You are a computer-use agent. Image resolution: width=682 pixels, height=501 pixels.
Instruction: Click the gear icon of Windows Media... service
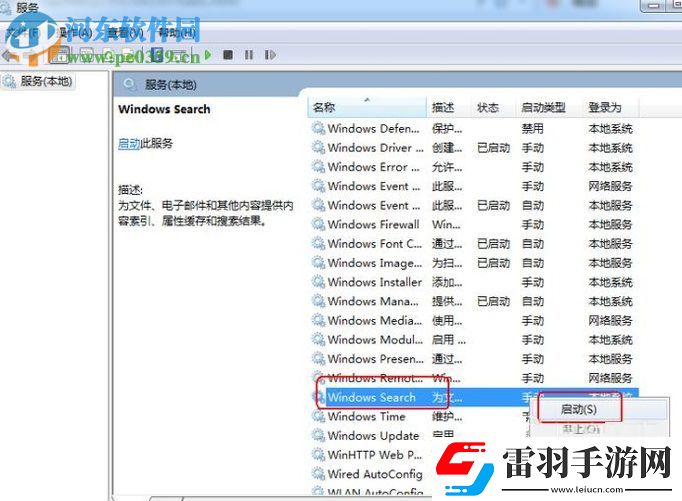coord(319,320)
